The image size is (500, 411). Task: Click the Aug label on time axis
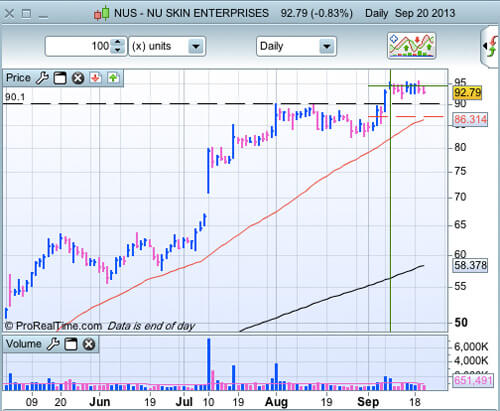point(276,402)
